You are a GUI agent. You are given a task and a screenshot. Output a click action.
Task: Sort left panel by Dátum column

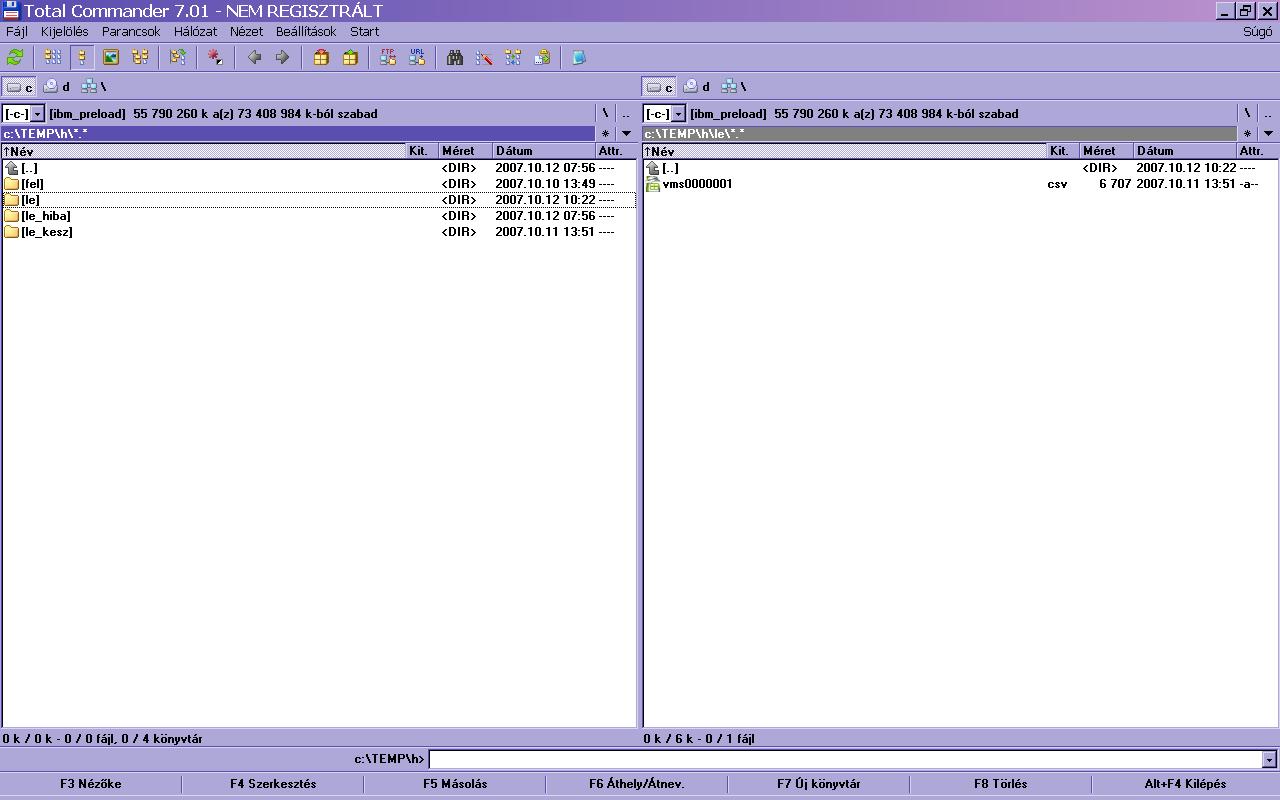point(544,151)
